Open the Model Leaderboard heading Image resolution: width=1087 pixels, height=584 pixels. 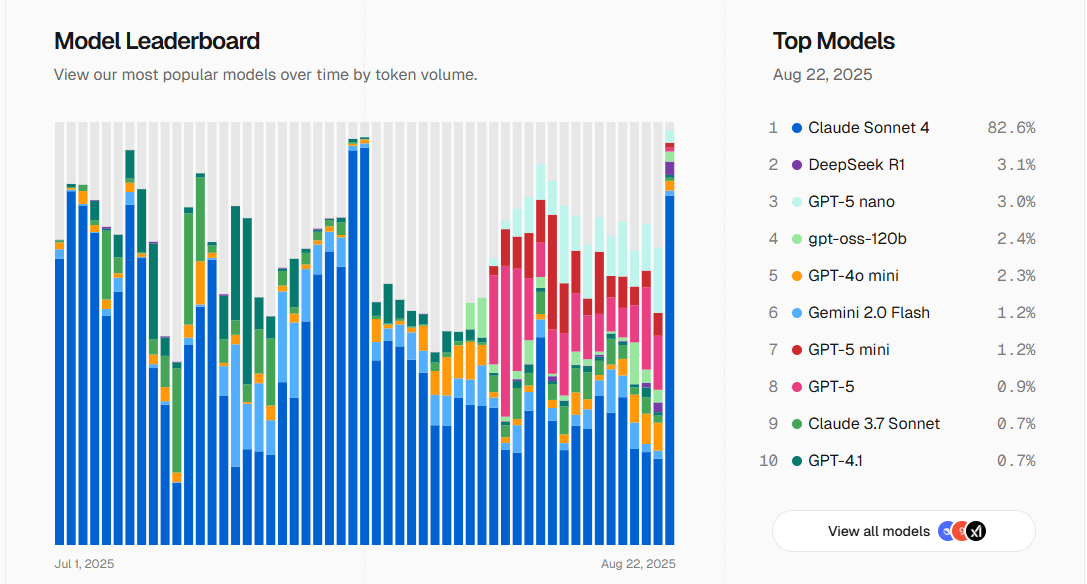157,41
